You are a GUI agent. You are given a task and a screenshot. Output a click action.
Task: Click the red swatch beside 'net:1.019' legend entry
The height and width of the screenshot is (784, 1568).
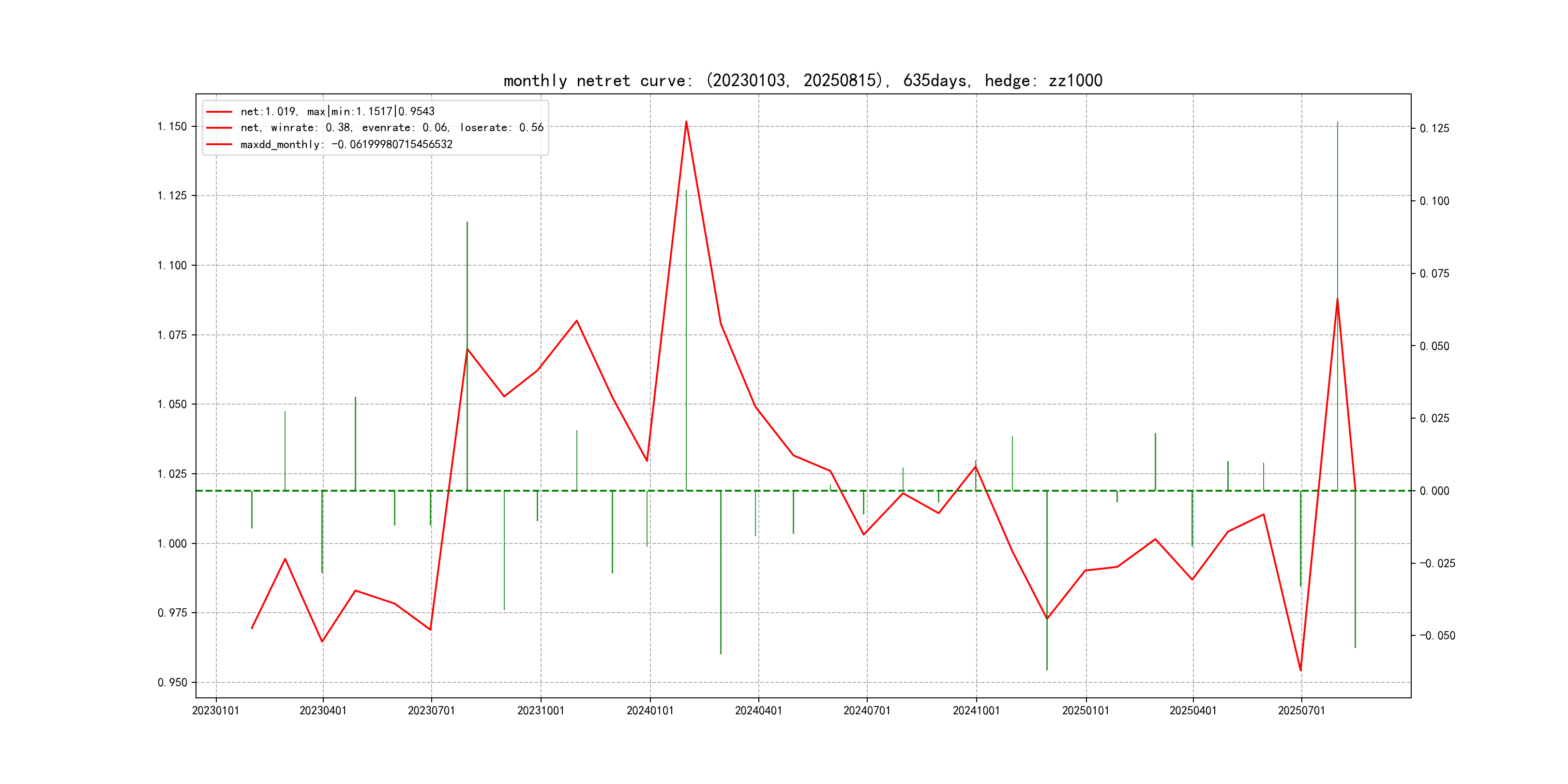219,111
